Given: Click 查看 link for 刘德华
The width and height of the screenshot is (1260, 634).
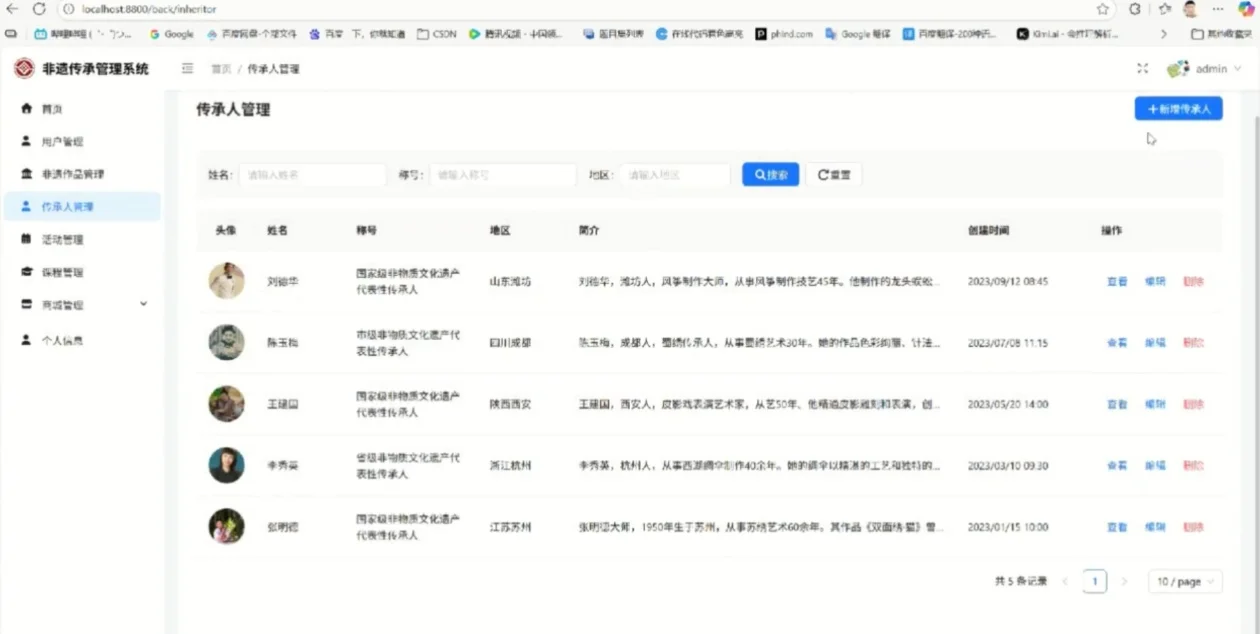Looking at the screenshot, I should pos(1116,281).
